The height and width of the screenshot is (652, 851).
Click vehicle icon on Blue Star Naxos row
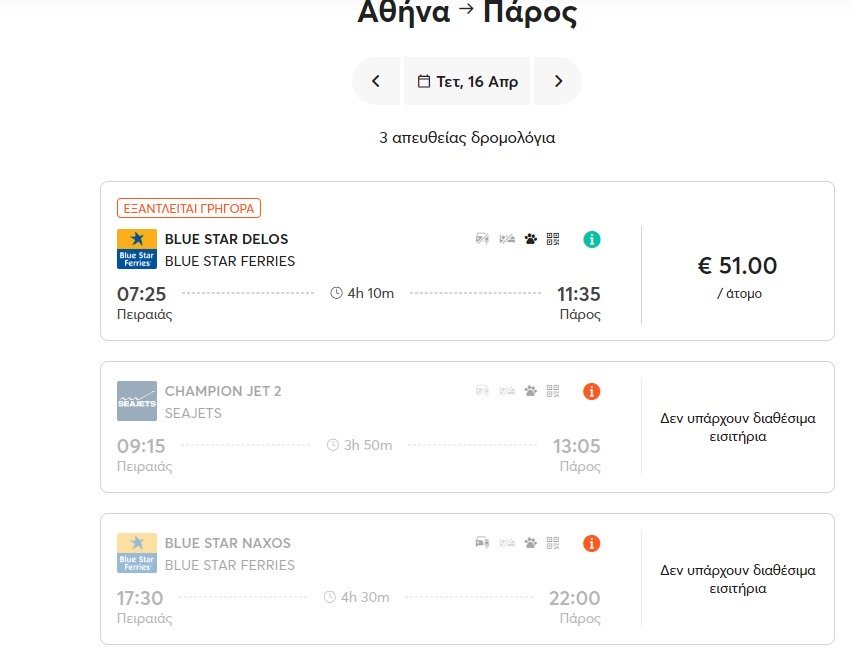[482, 543]
